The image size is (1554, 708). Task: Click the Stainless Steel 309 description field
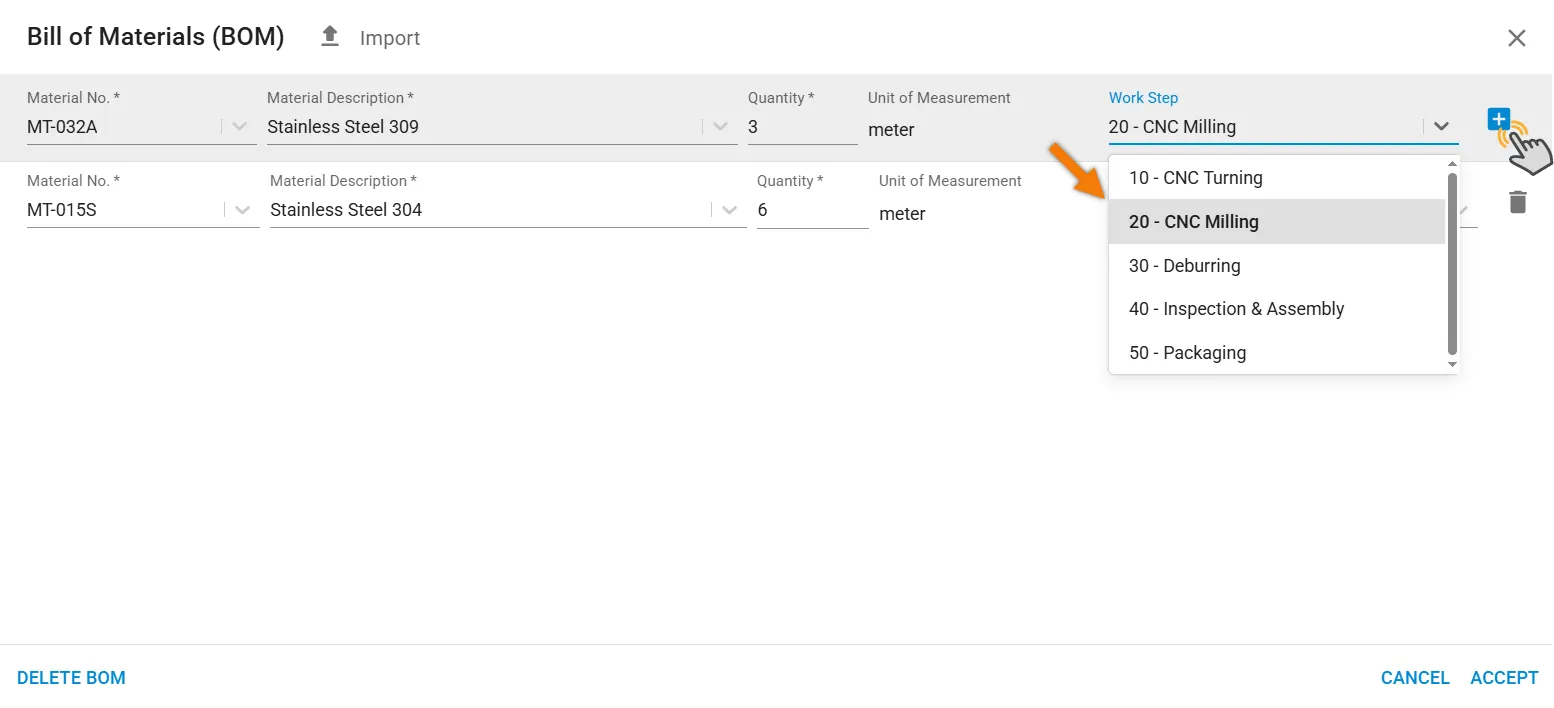point(502,127)
